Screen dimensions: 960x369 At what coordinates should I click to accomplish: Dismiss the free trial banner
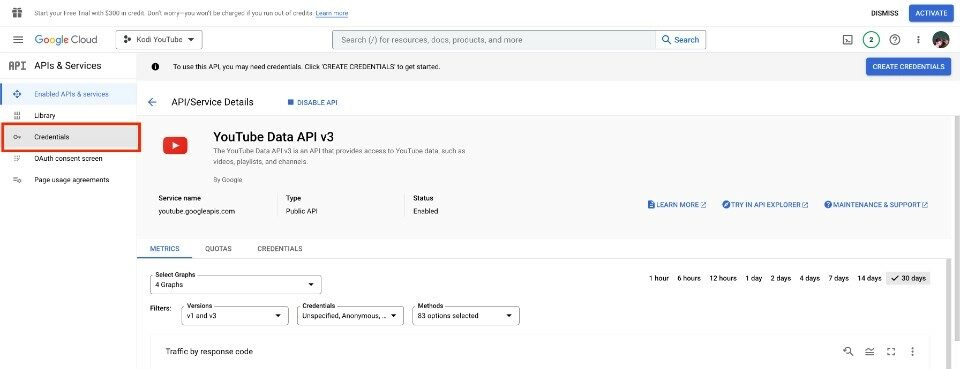885,13
